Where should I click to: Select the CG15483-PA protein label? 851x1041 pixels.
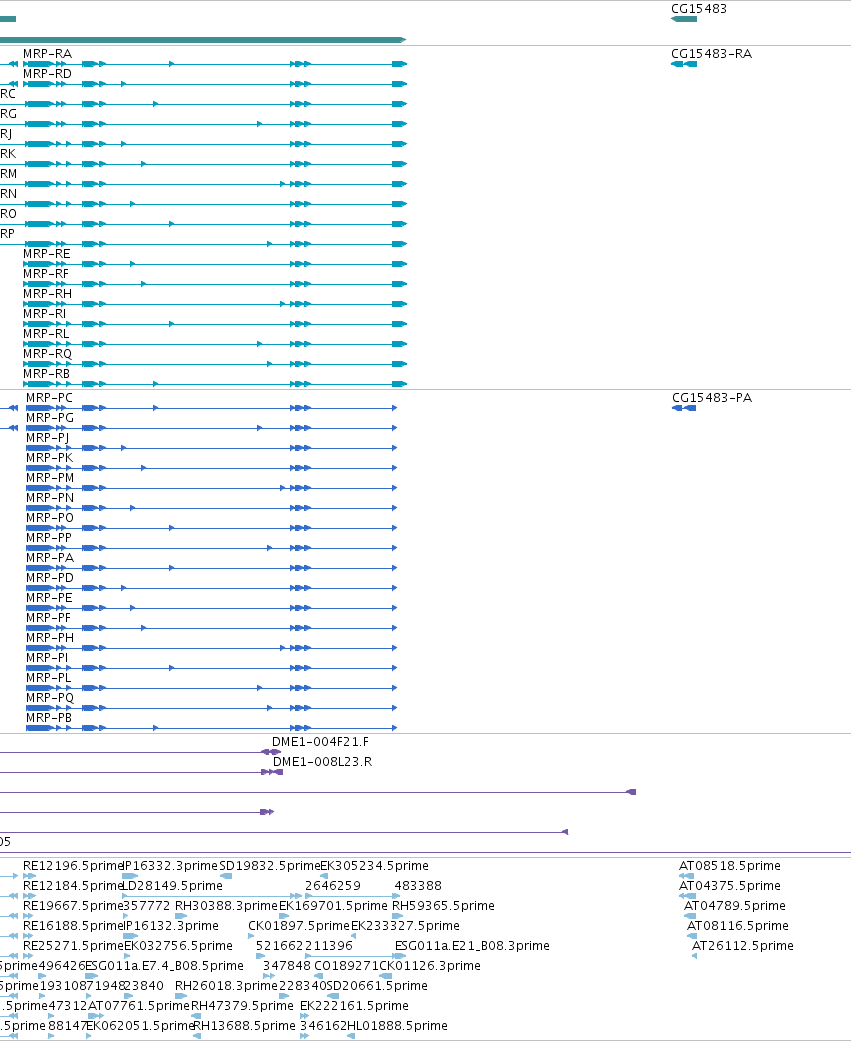pos(712,398)
